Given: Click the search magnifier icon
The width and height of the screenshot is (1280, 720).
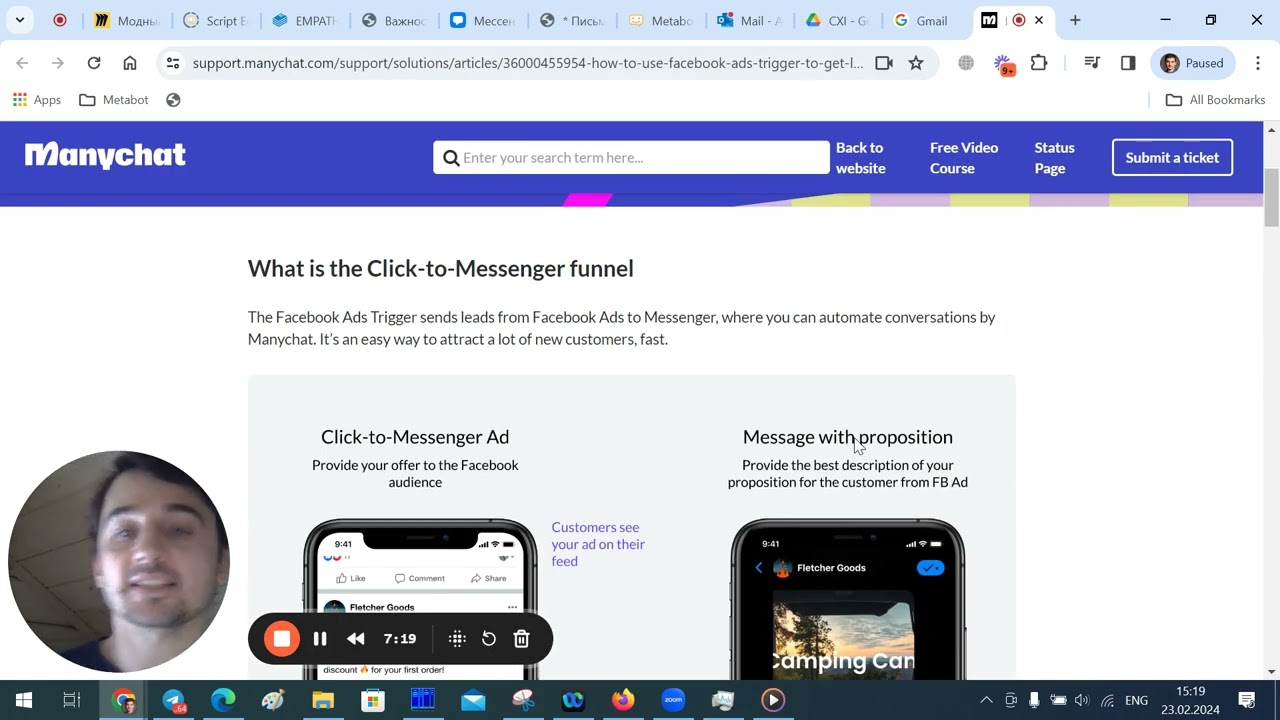Looking at the screenshot, I should click(451, 158).
